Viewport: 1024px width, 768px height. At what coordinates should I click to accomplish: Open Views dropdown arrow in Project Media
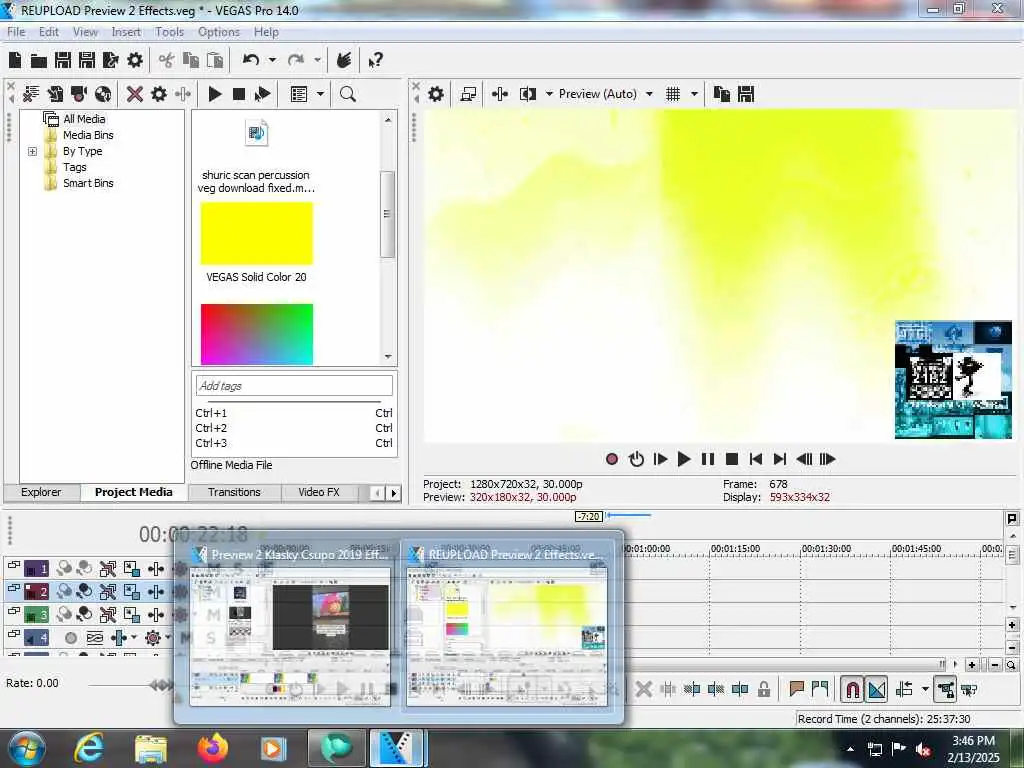(x=320, y=94)
